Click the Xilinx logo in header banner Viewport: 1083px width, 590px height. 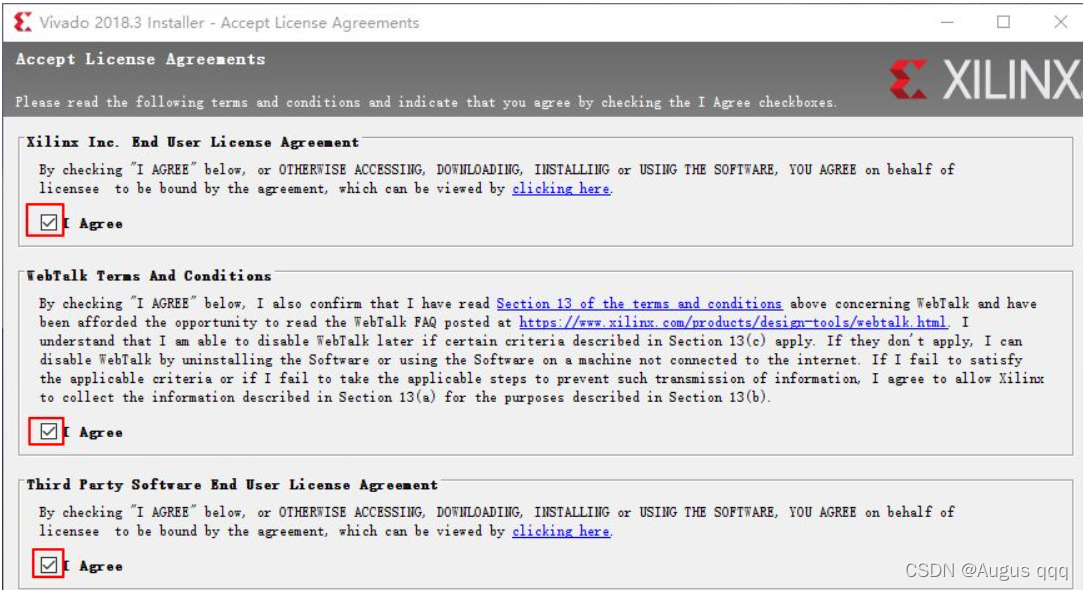[x=986, y=79]
